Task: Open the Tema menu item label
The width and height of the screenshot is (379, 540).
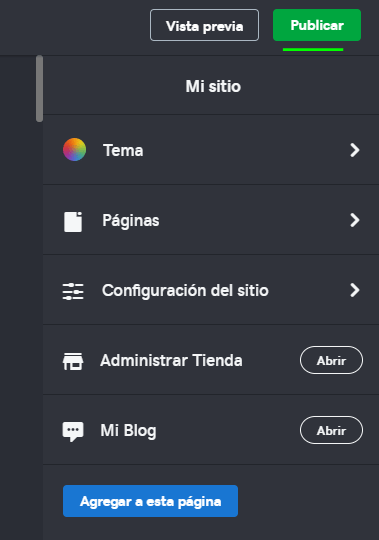Action: coord(123,150)
